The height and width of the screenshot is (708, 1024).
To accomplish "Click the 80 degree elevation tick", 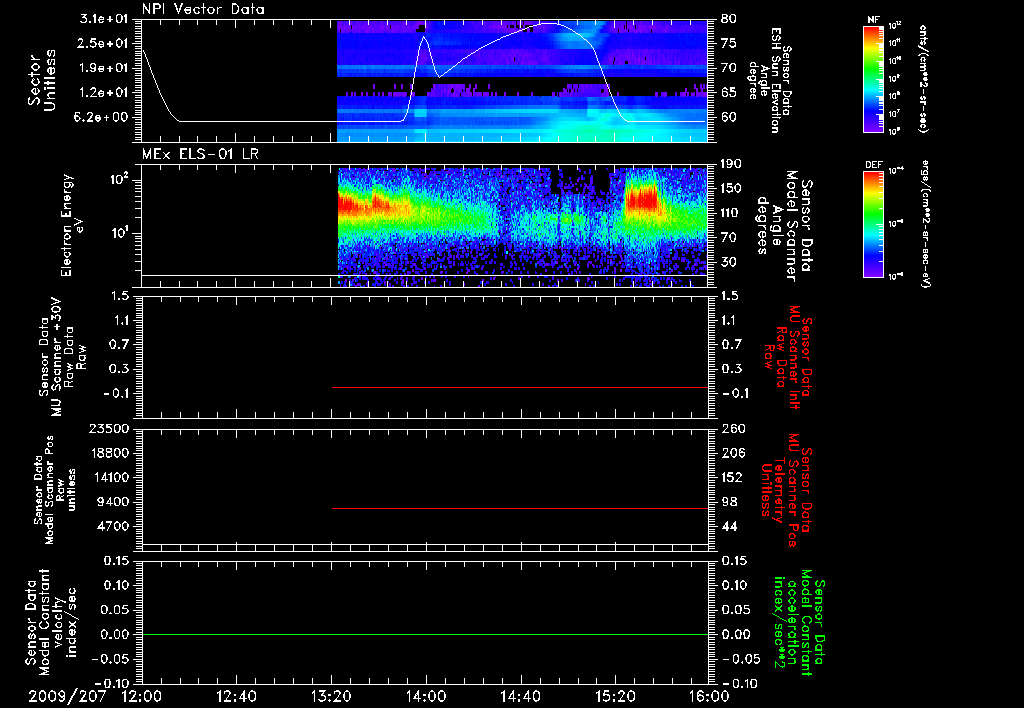I will 728,19.
